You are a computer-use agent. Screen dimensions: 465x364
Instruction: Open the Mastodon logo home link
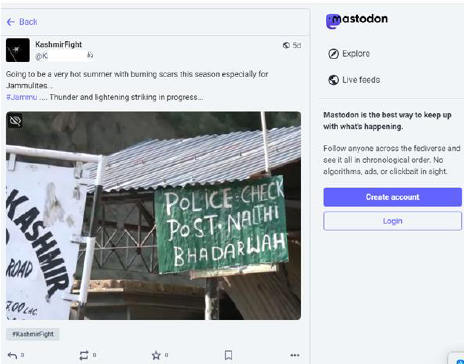coord(357,21)
